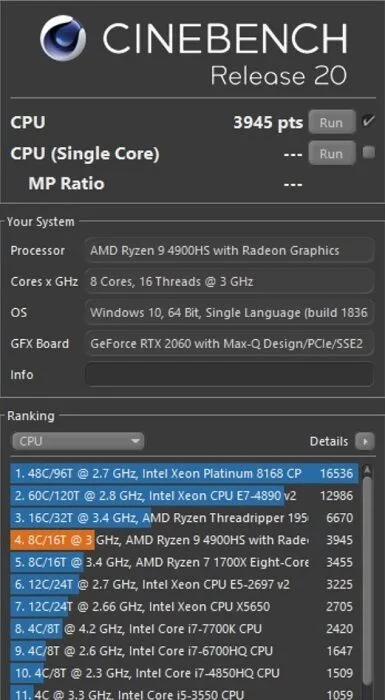
Task: Select Intel Xeon X5650 ranking row
Action: (184, 606)
